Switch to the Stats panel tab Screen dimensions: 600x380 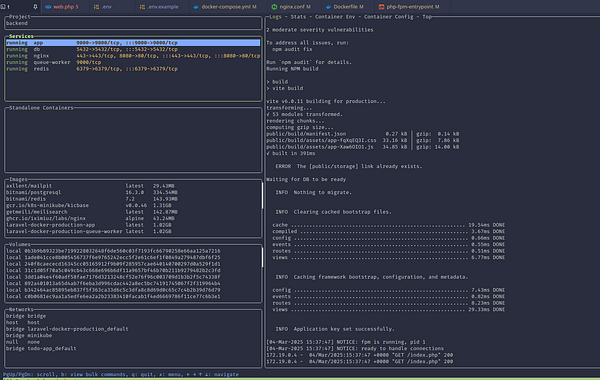tap(298, 17)
